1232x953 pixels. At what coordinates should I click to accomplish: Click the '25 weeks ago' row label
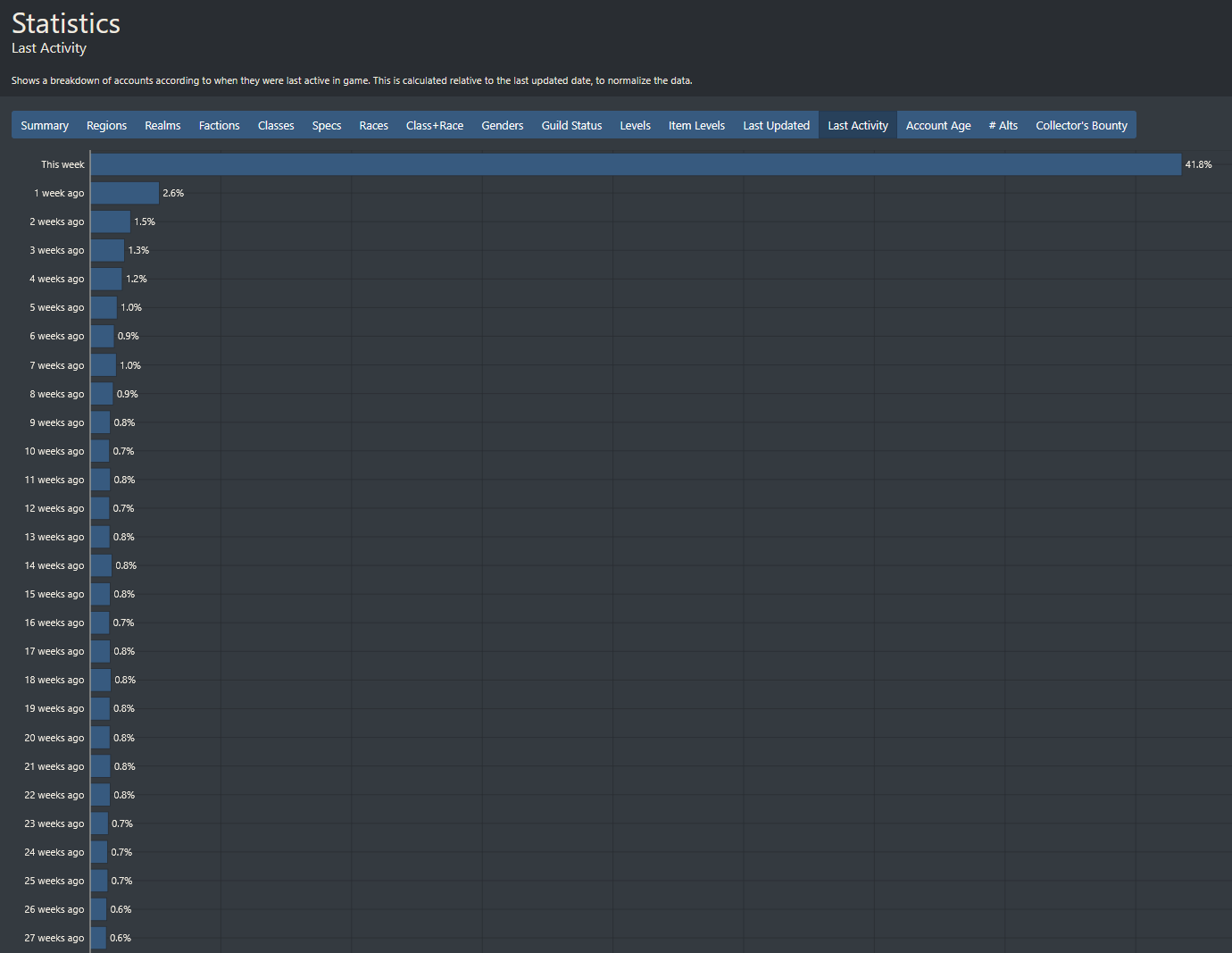[54, 881]
